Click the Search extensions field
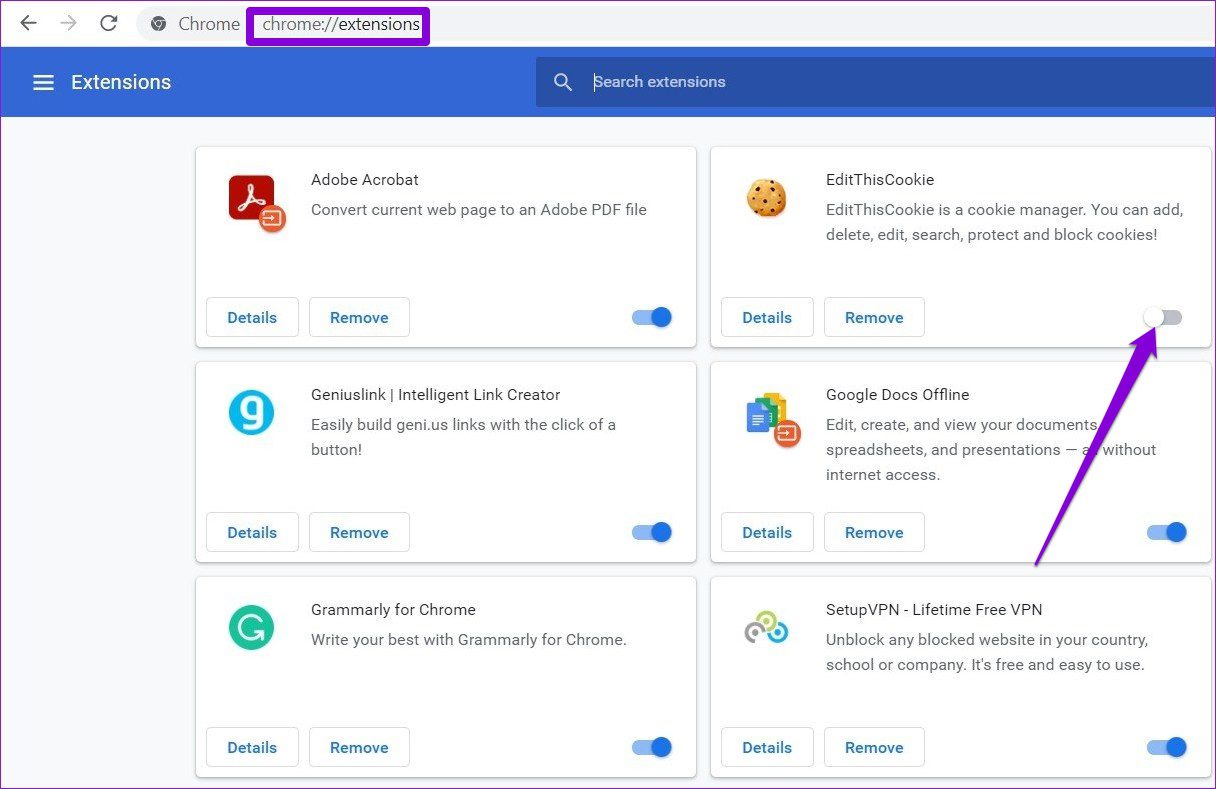 tap(876, 82)
